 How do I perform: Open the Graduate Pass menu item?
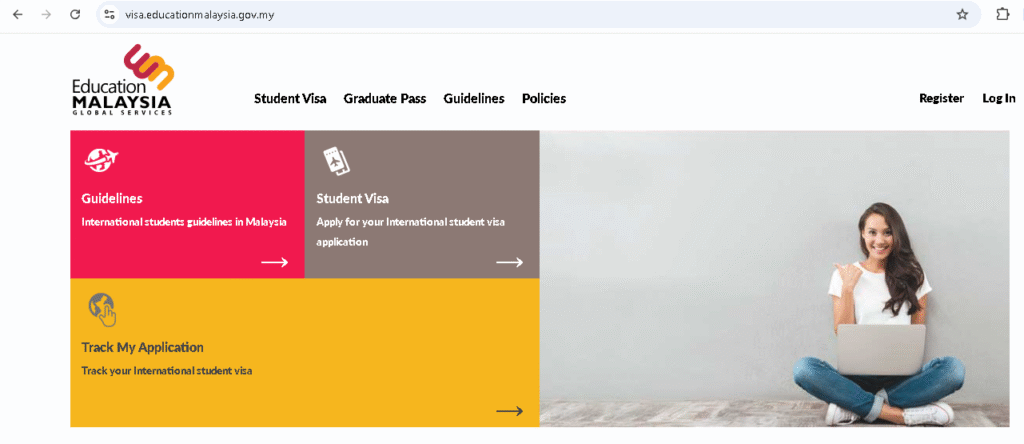click(x=385, y=99)
